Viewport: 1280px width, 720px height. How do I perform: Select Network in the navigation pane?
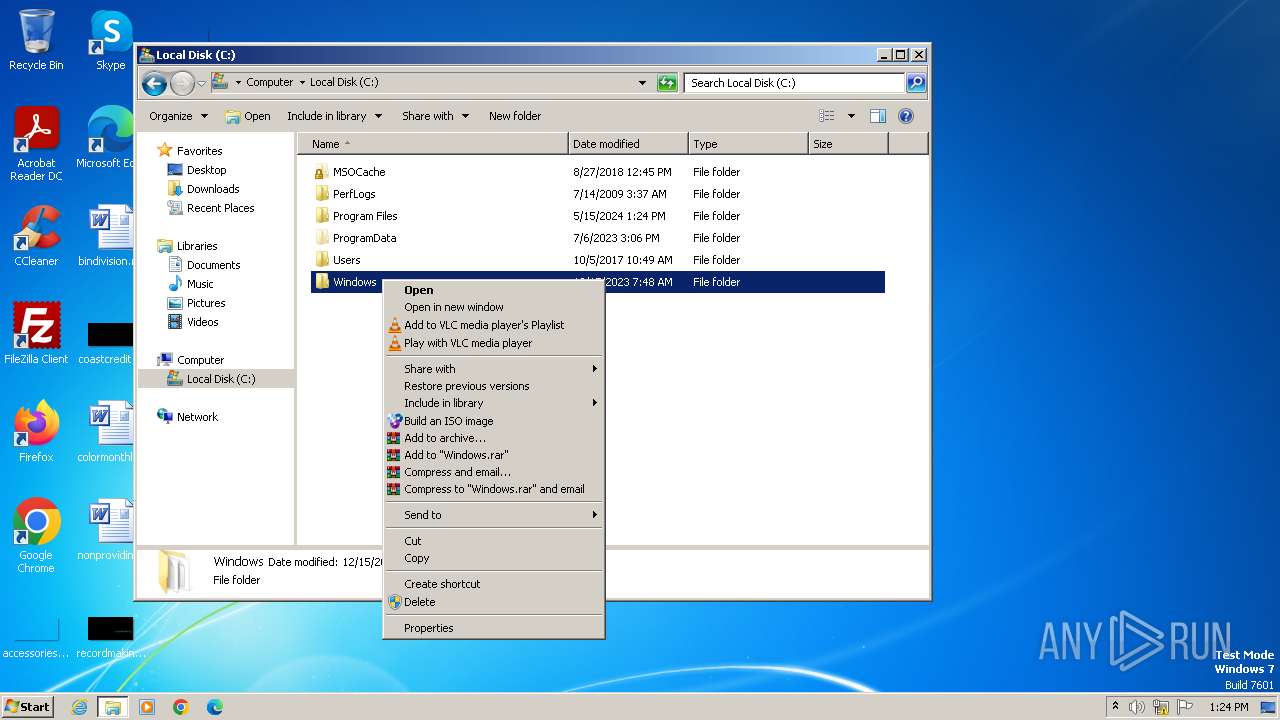(197, 417)
